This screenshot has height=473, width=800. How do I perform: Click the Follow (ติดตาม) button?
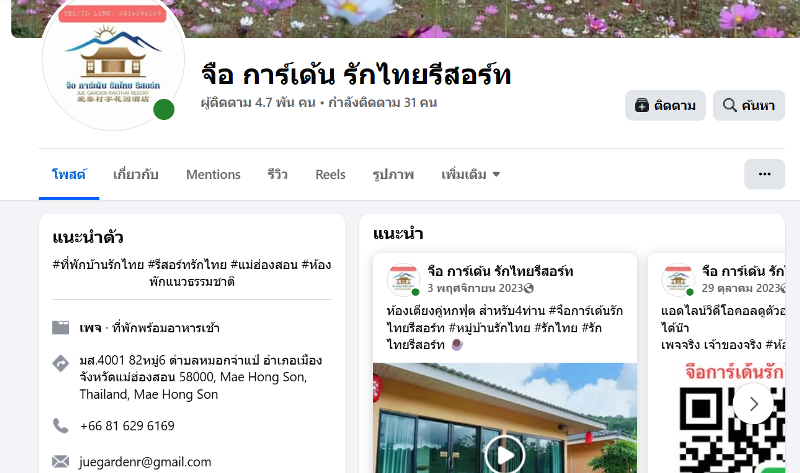(665, 106)
